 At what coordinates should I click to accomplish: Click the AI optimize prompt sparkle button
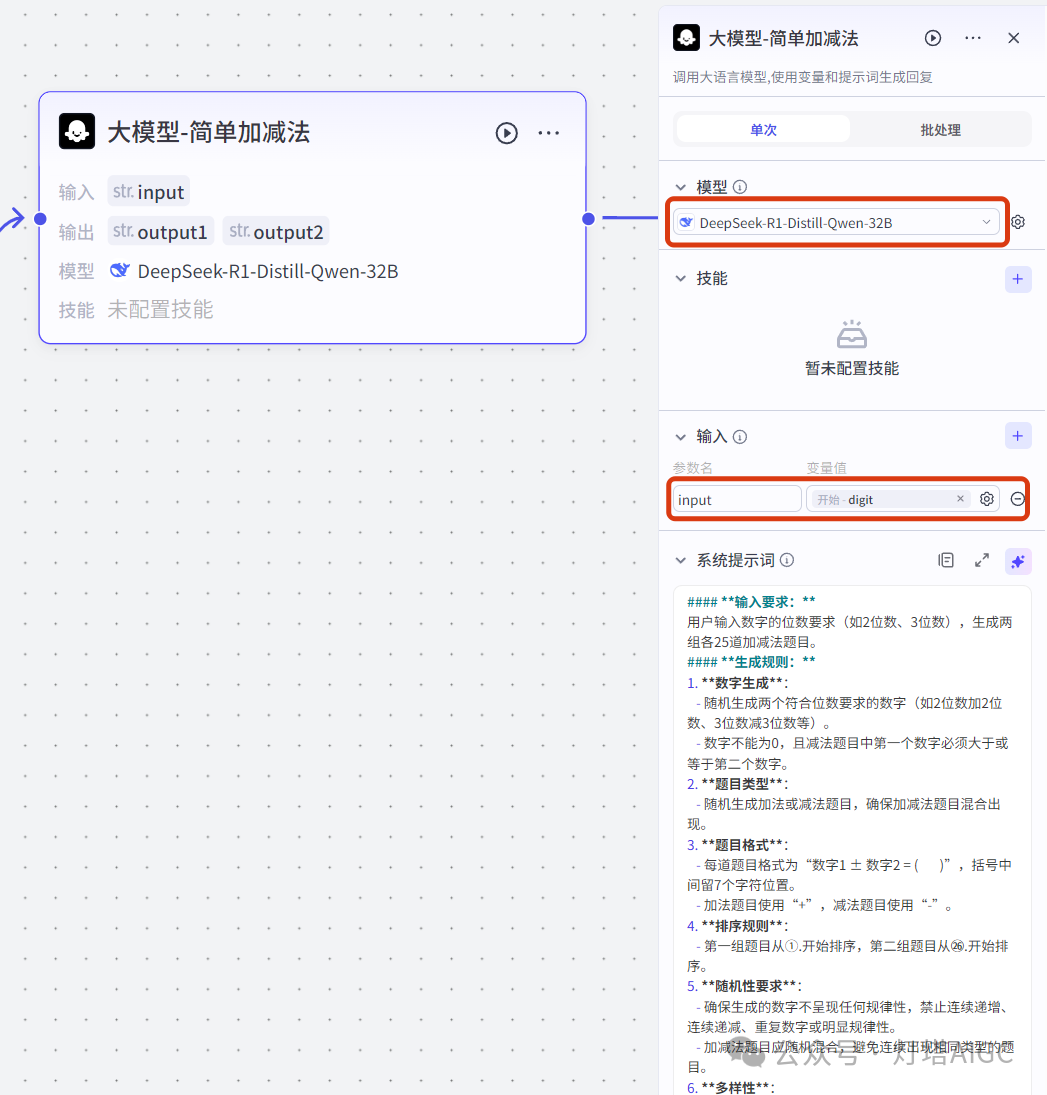pyautogui.click(x=1018, y=561)
